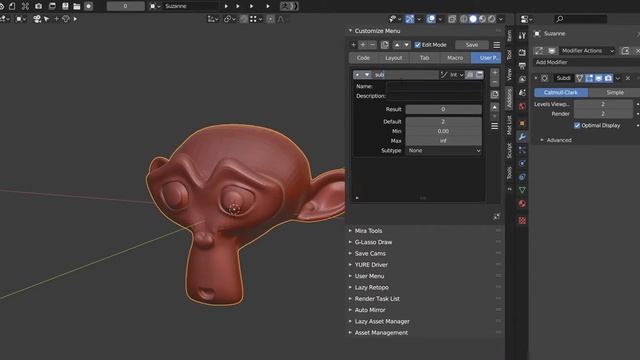Select Catmull-Clark subdivision type
This screenshot has height=360, width=640.
click(x=561, y=93)
